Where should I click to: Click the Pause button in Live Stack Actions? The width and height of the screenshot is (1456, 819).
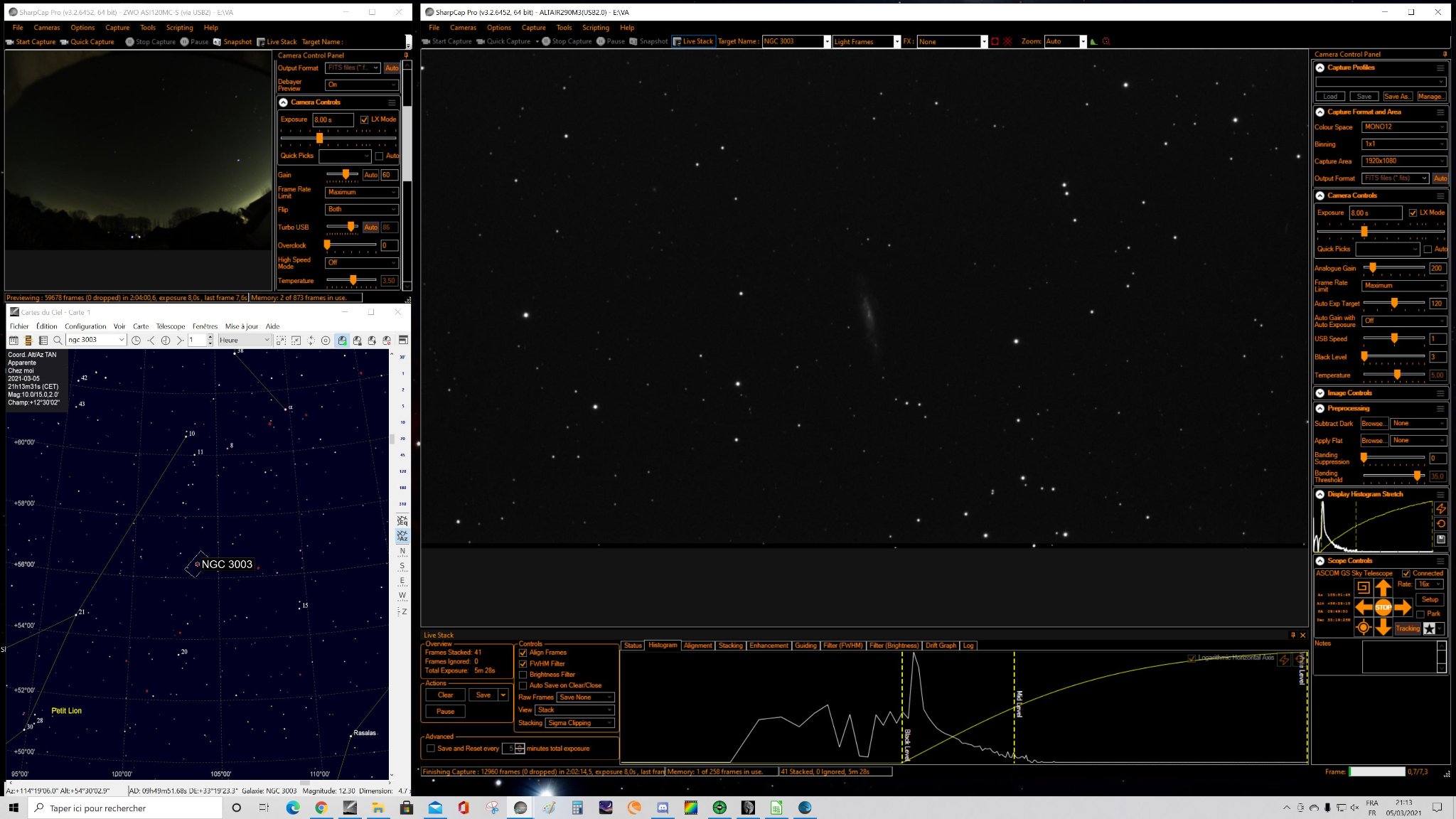[x=446, y=712]
